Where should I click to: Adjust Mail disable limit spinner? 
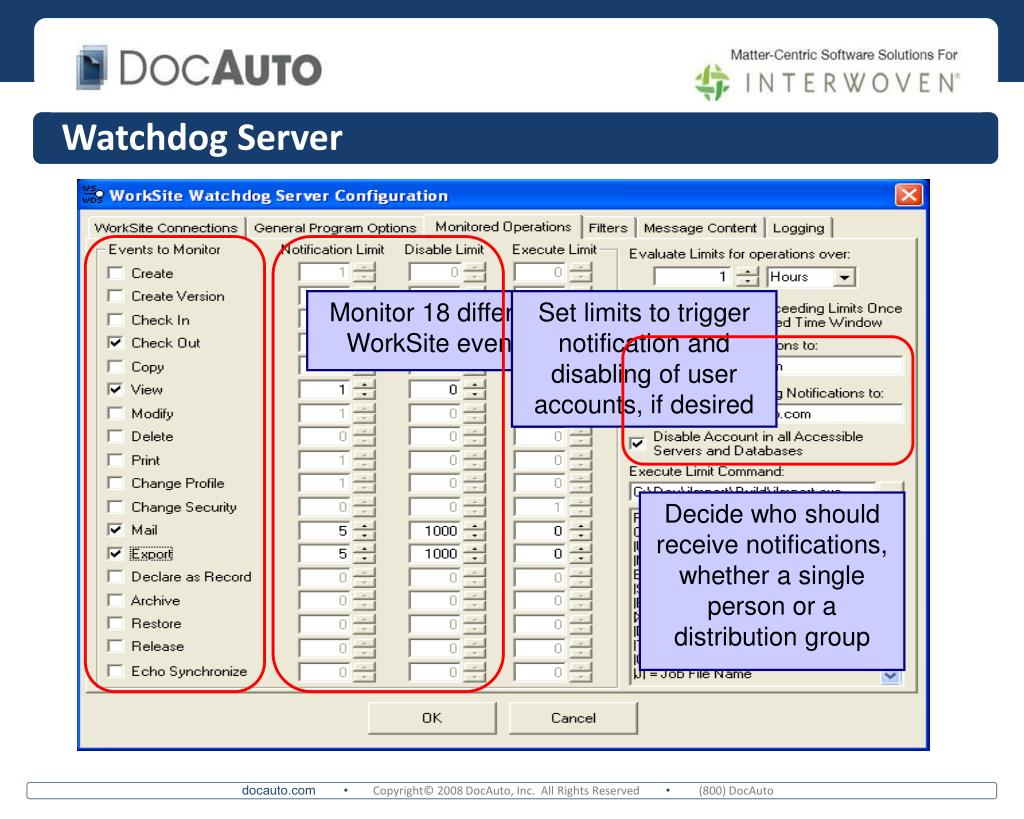[x=475, y=530]
